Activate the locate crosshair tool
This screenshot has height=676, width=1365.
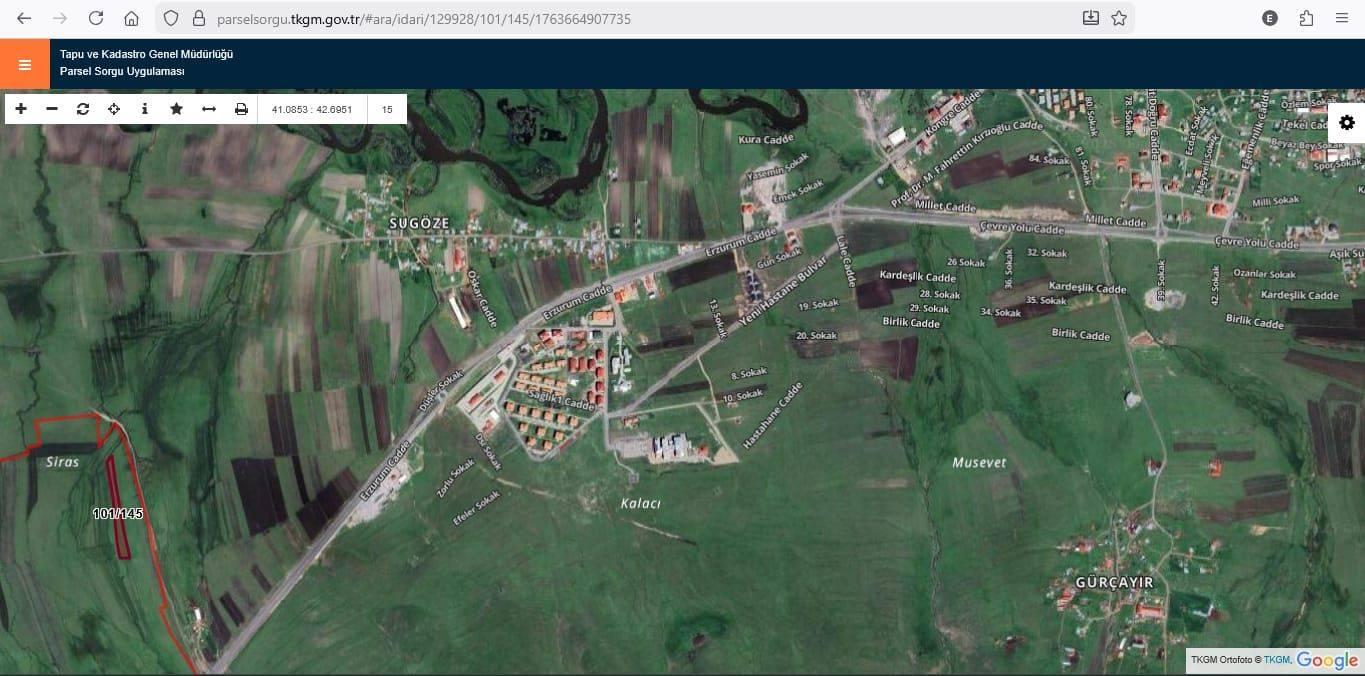coord(114,109)
